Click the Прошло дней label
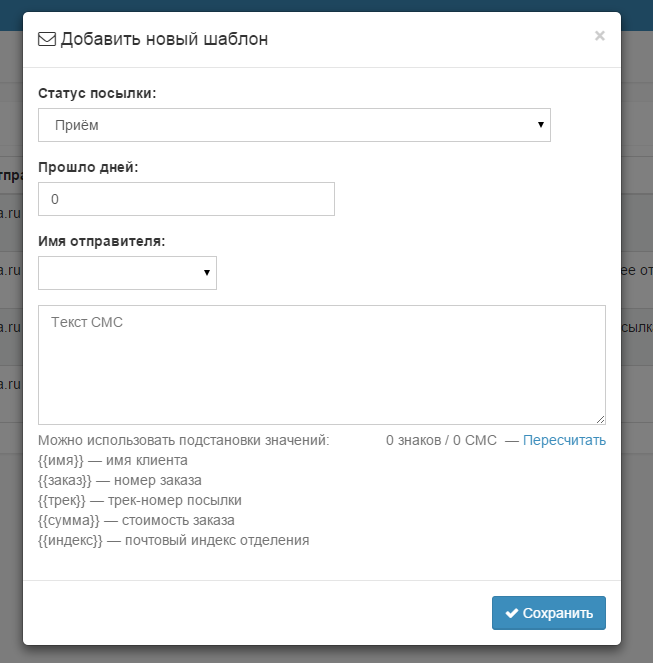This screenshot has width=653, height=663. pyautogui.click(x=88, y=167)
